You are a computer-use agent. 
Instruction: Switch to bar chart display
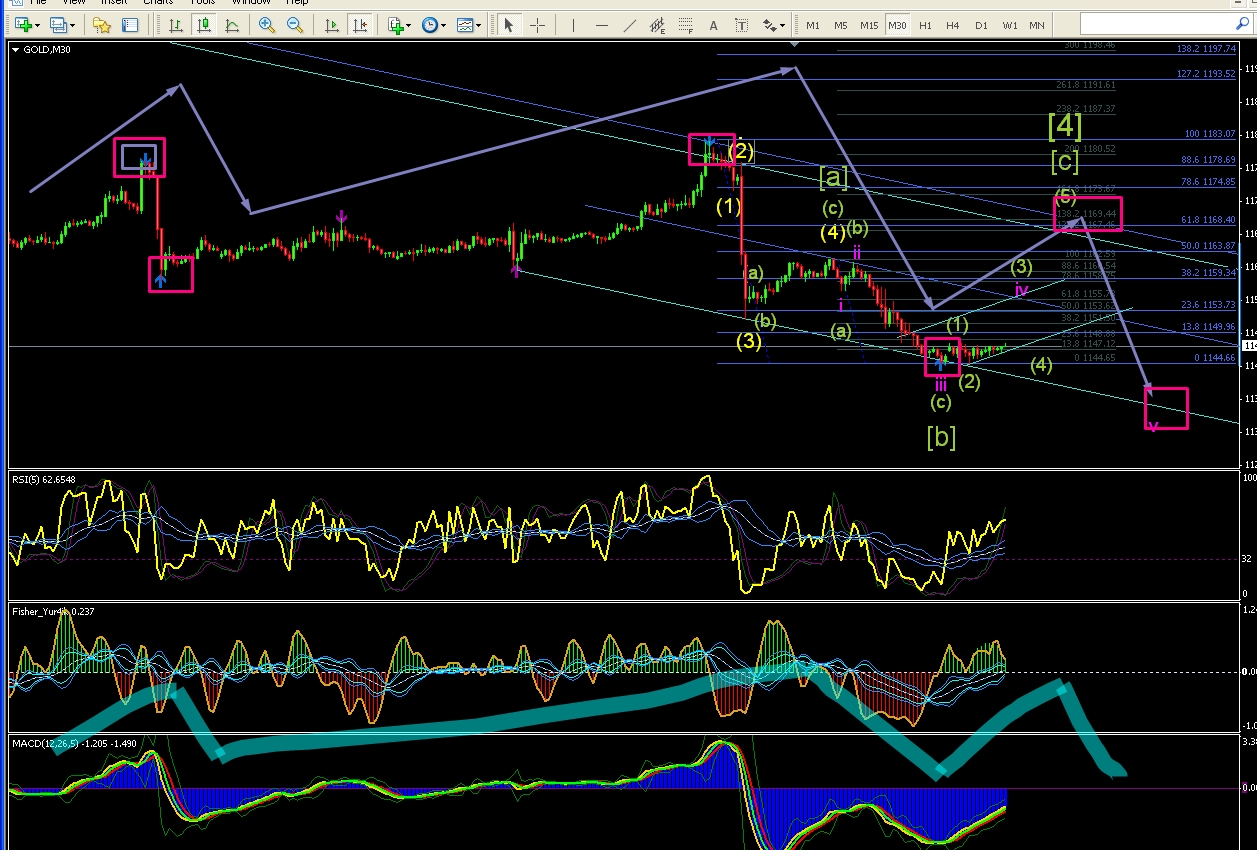[175, 25]
